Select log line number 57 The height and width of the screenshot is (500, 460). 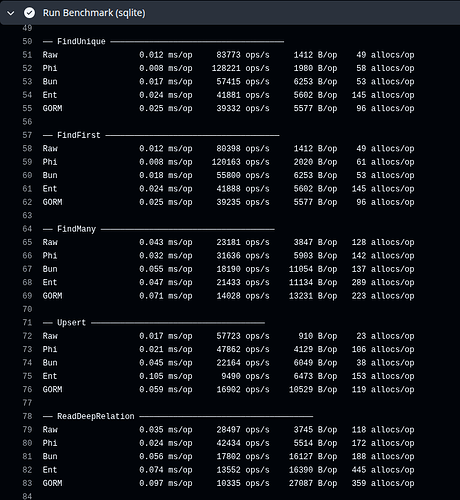tap(27, 135)
